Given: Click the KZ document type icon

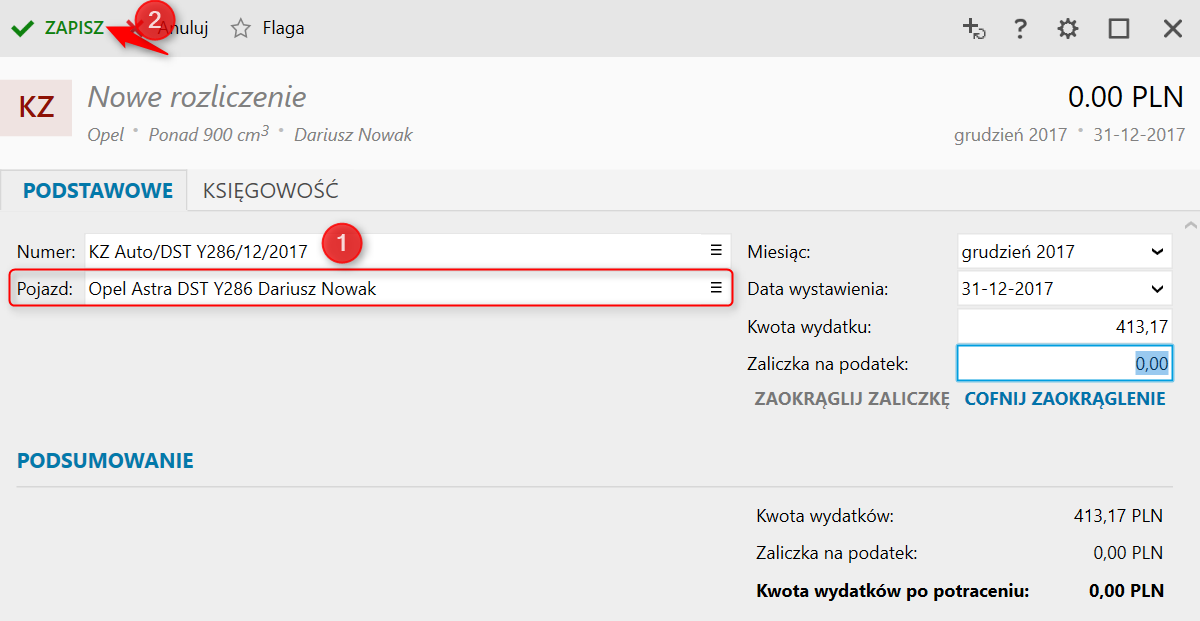Looking at the screenshot, I should point(36,108).
